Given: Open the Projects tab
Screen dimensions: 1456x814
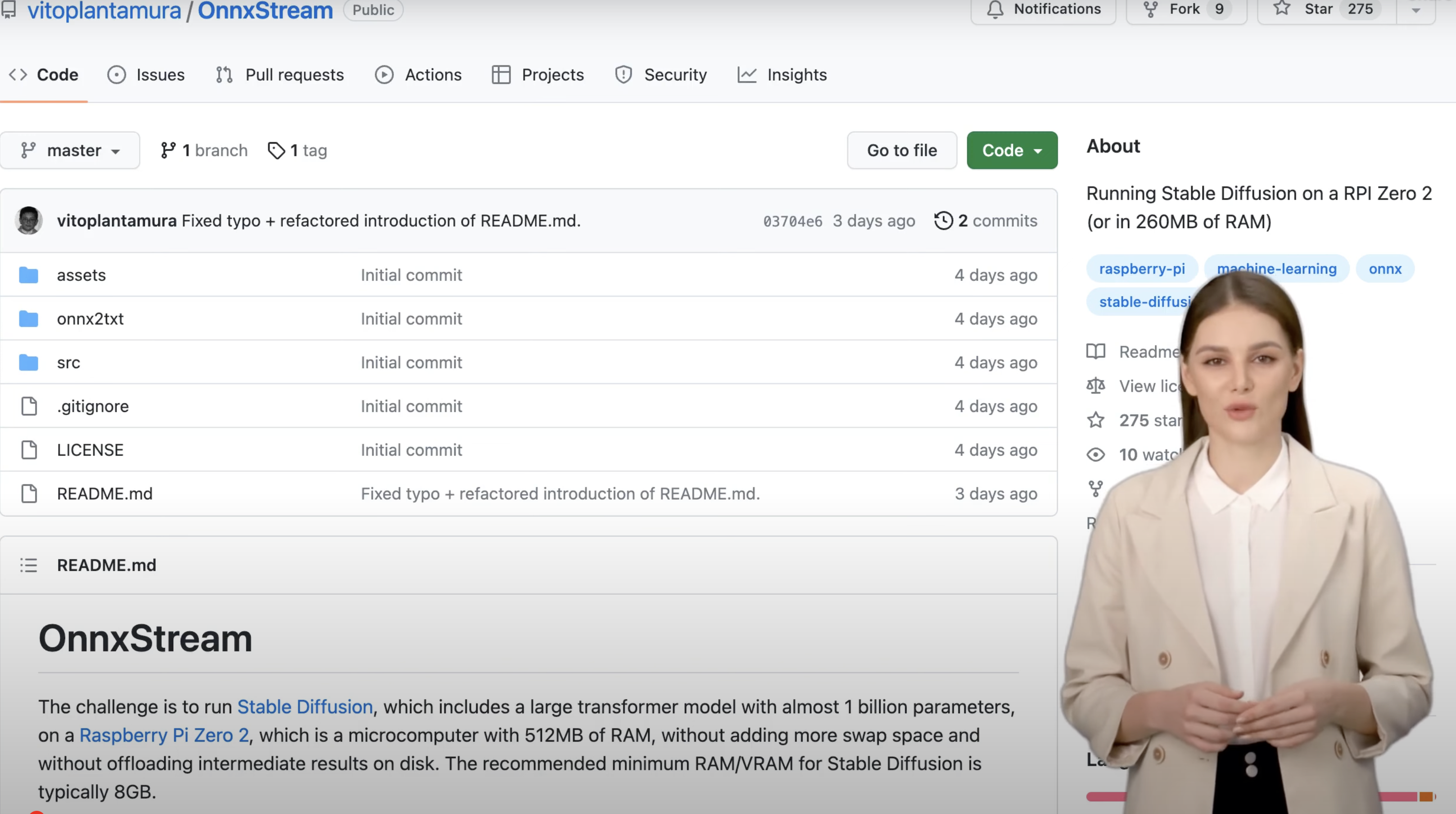Looking at the screenshot, I should [x=538, y=75].
